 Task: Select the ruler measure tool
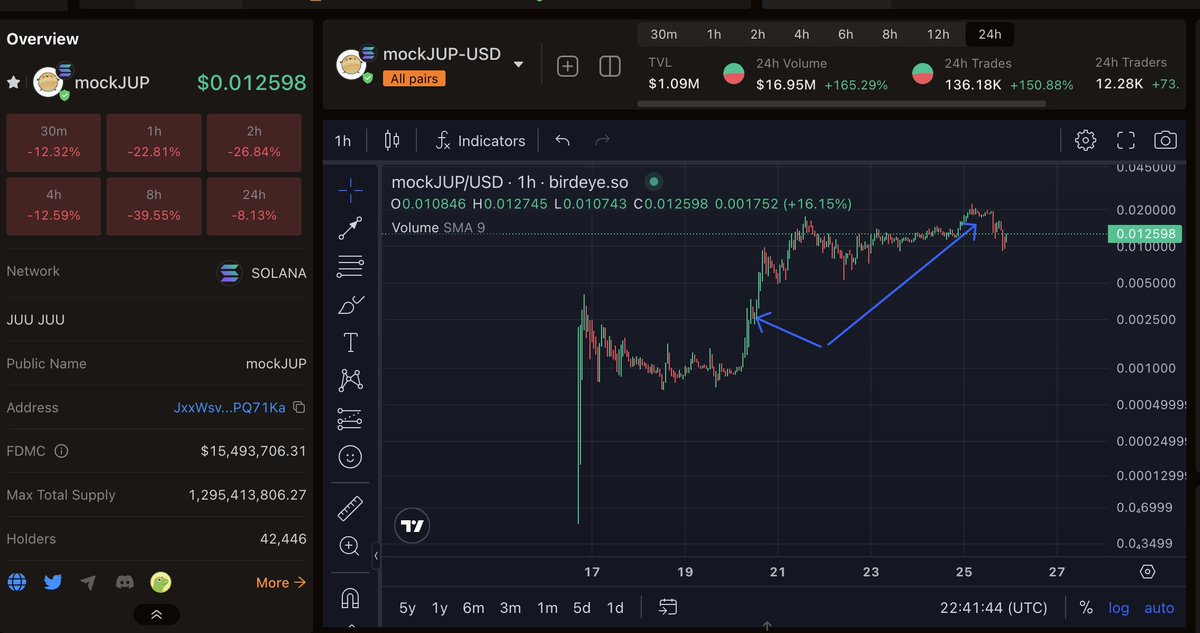[x=350, y=508]
